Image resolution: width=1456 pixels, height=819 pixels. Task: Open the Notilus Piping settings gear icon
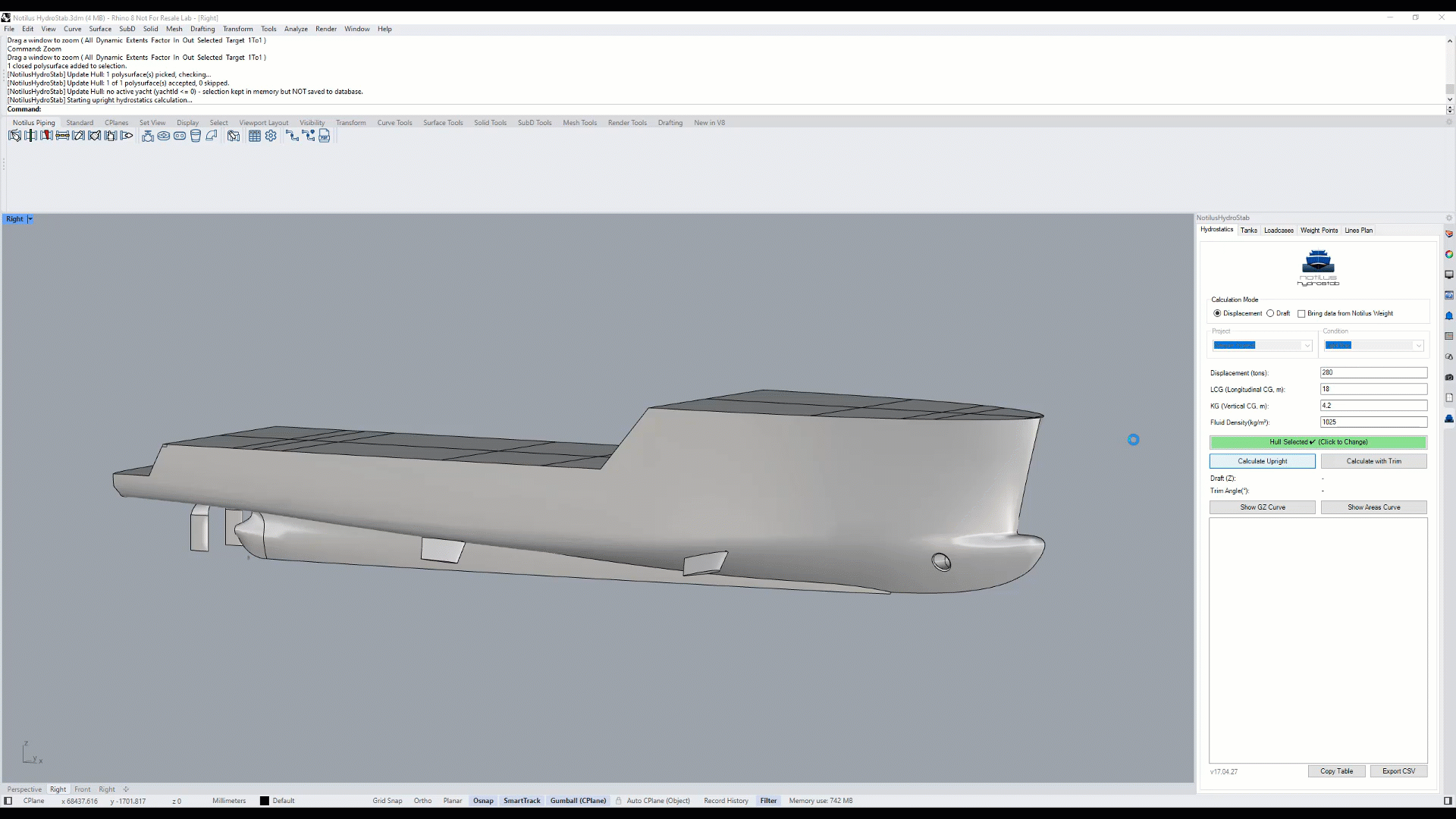pos(271,136)
